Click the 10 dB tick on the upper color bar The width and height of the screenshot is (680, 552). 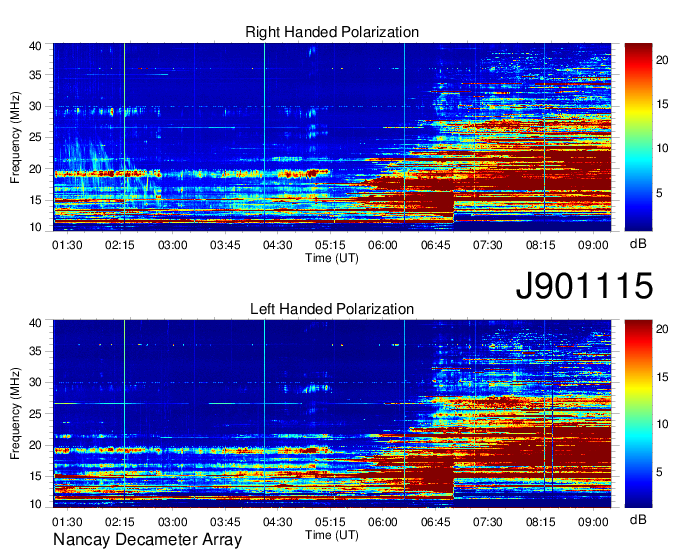(x=662, y=149)
